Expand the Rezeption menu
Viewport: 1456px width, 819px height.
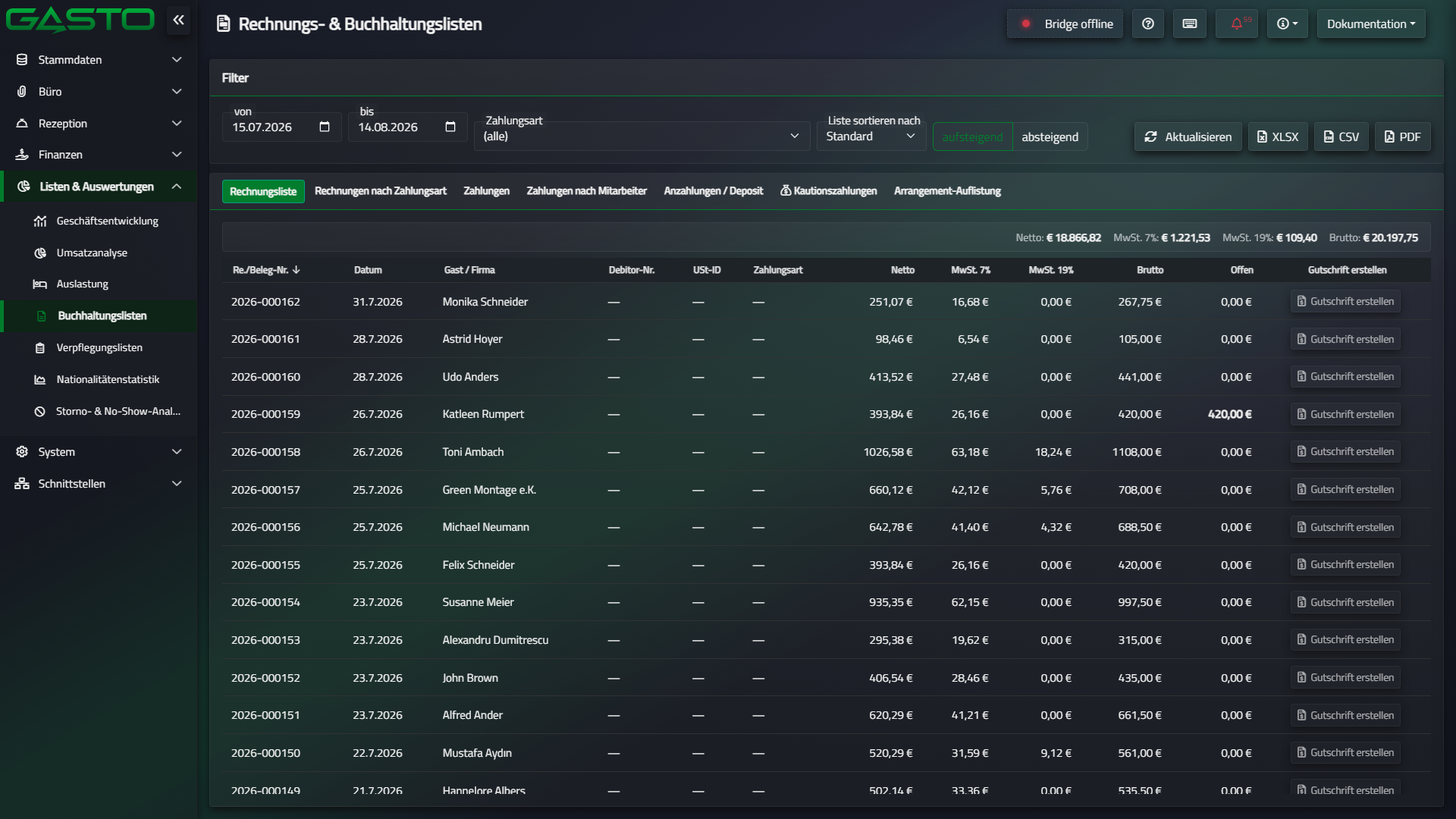coord(99,124)
